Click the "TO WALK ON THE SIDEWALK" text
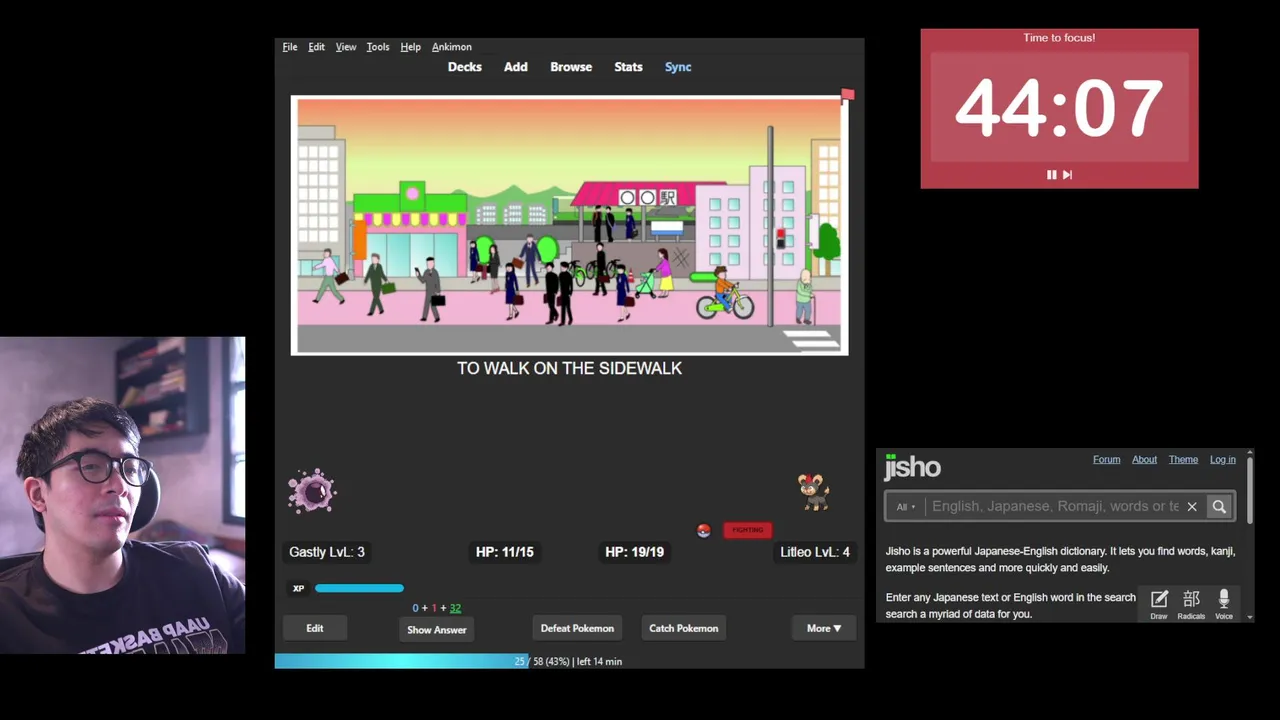 click(x=569, y=369)
